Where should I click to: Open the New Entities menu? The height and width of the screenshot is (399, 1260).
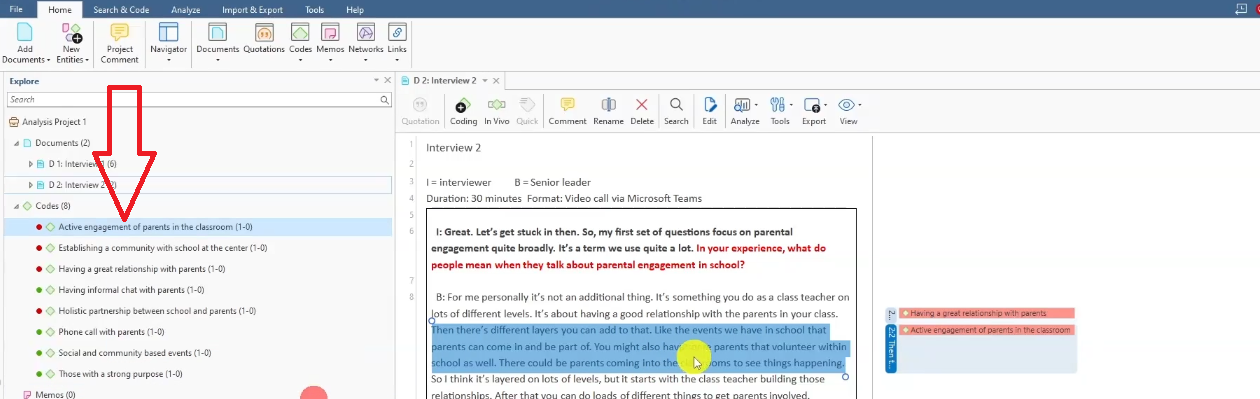(x=72, y=44)
